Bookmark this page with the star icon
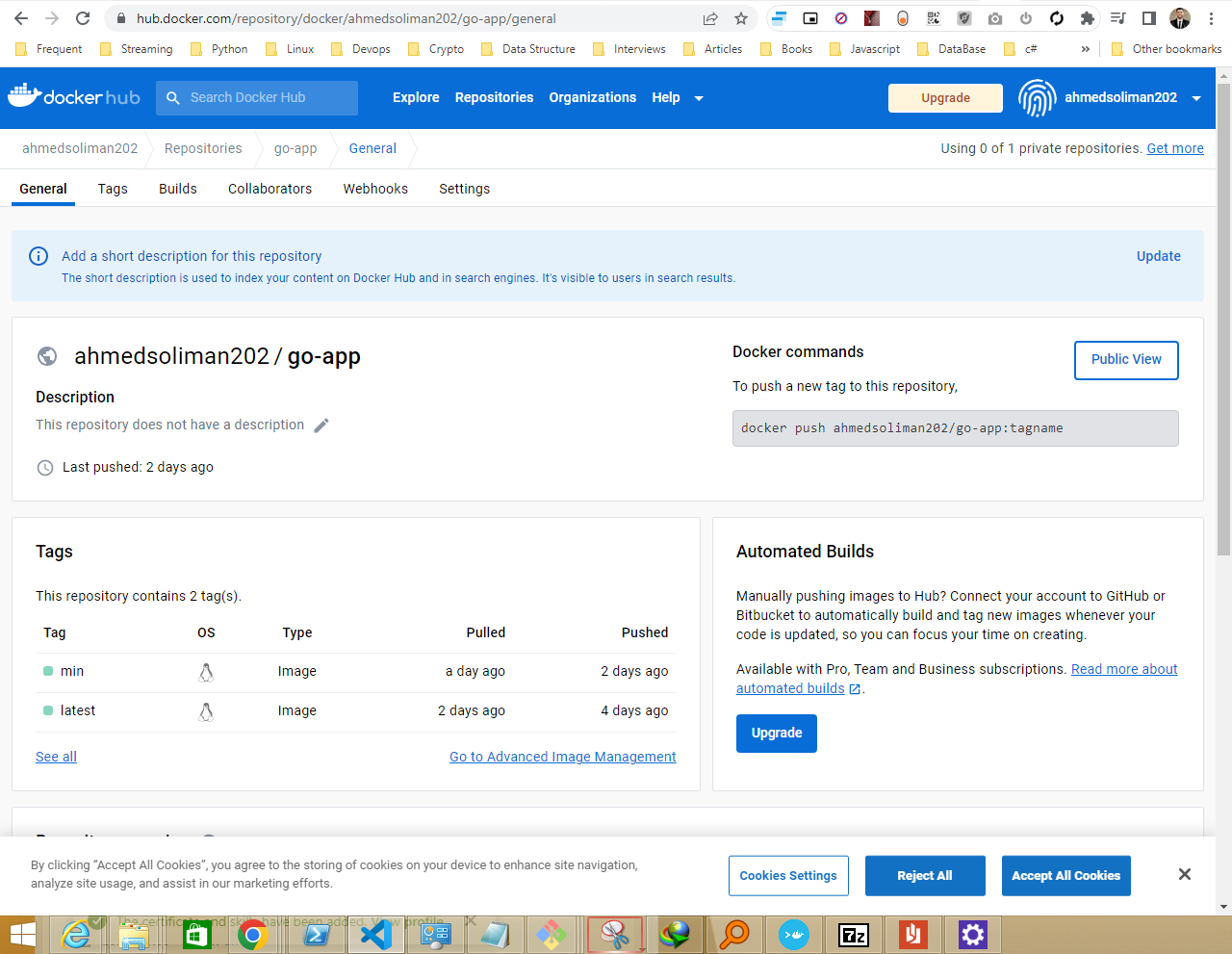The width and height of the screenshot is (1232, 954). coord(741,18)
